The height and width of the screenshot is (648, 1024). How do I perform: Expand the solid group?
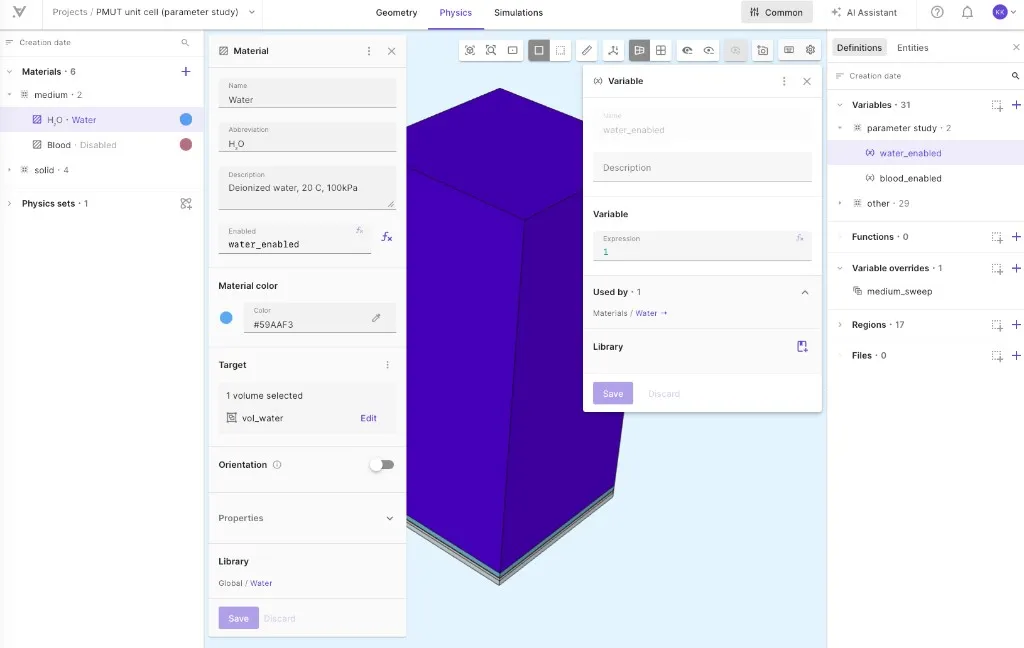(x=9, y=170)
